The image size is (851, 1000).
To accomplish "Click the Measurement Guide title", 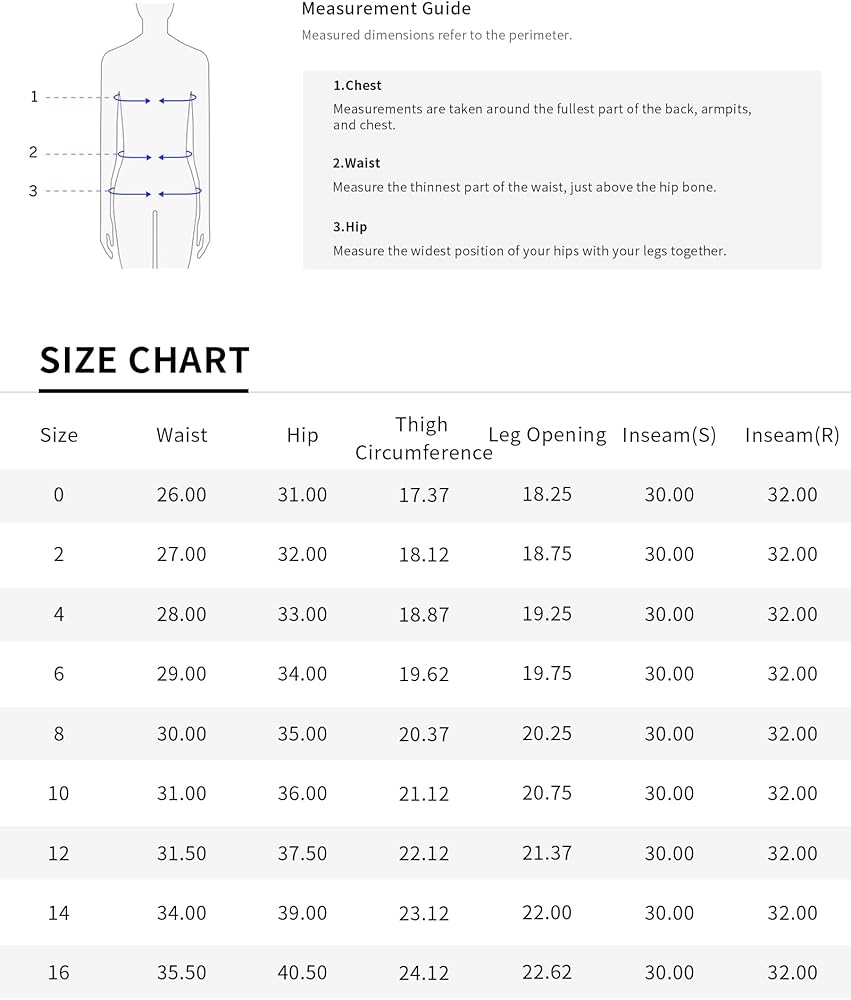I will [386, 10].
